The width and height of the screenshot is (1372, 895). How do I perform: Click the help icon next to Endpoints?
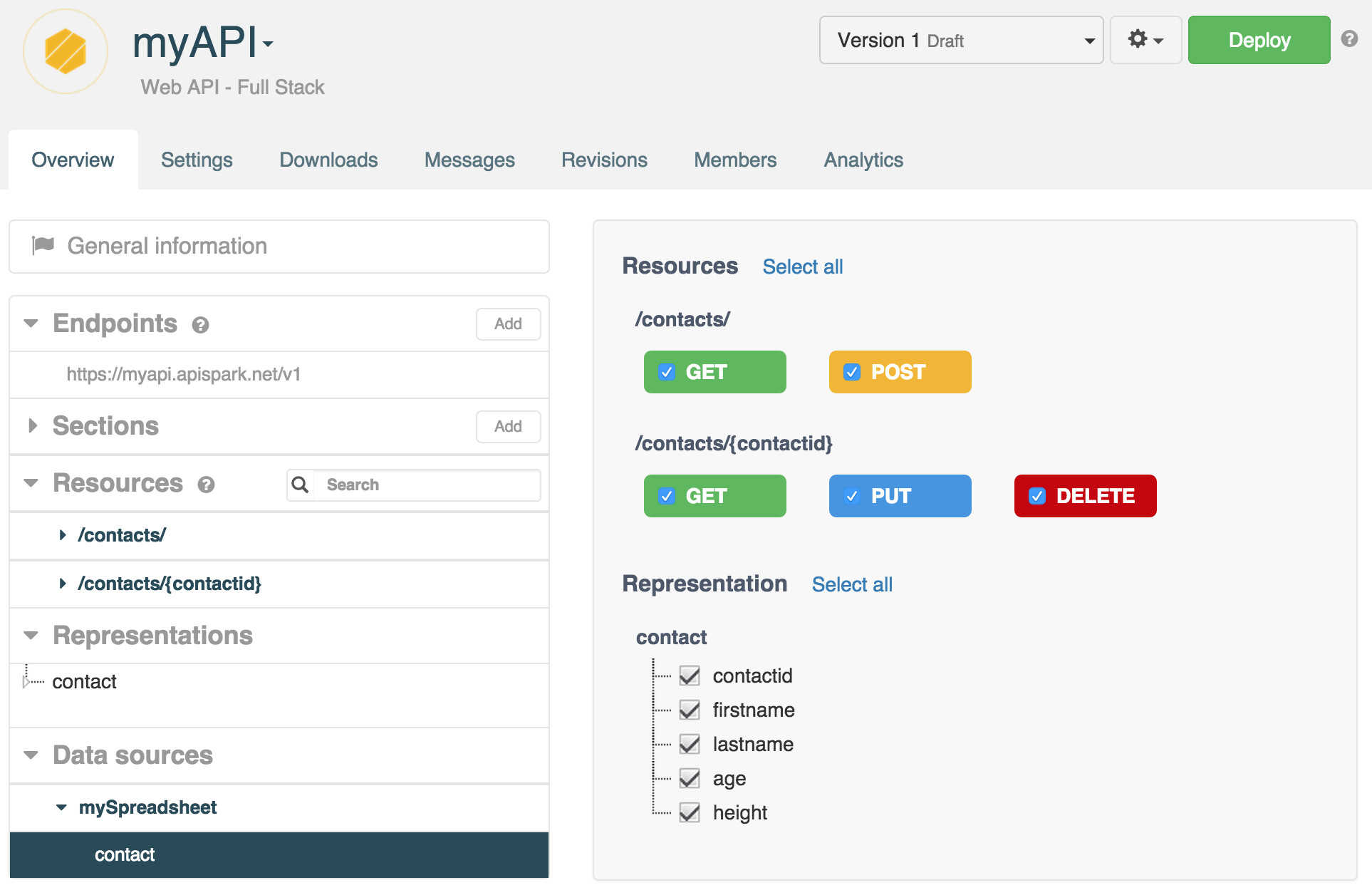[201, 325]
